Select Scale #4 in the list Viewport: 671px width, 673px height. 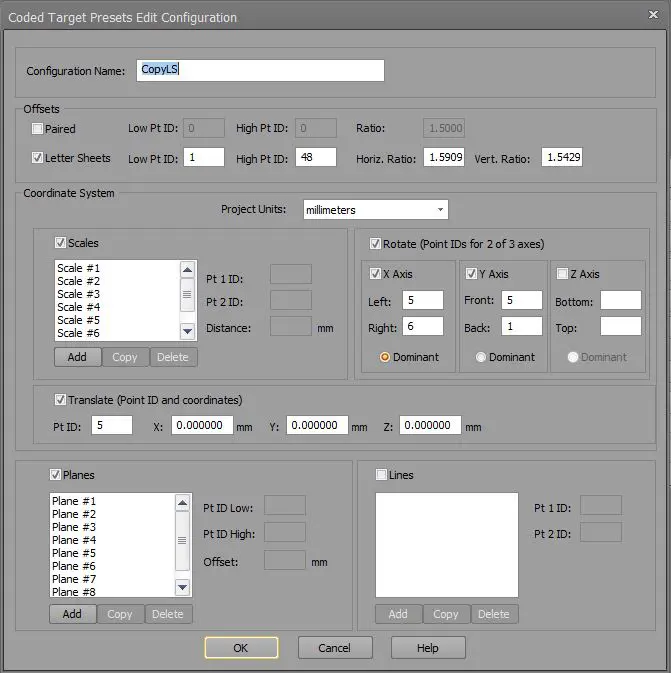79,307
